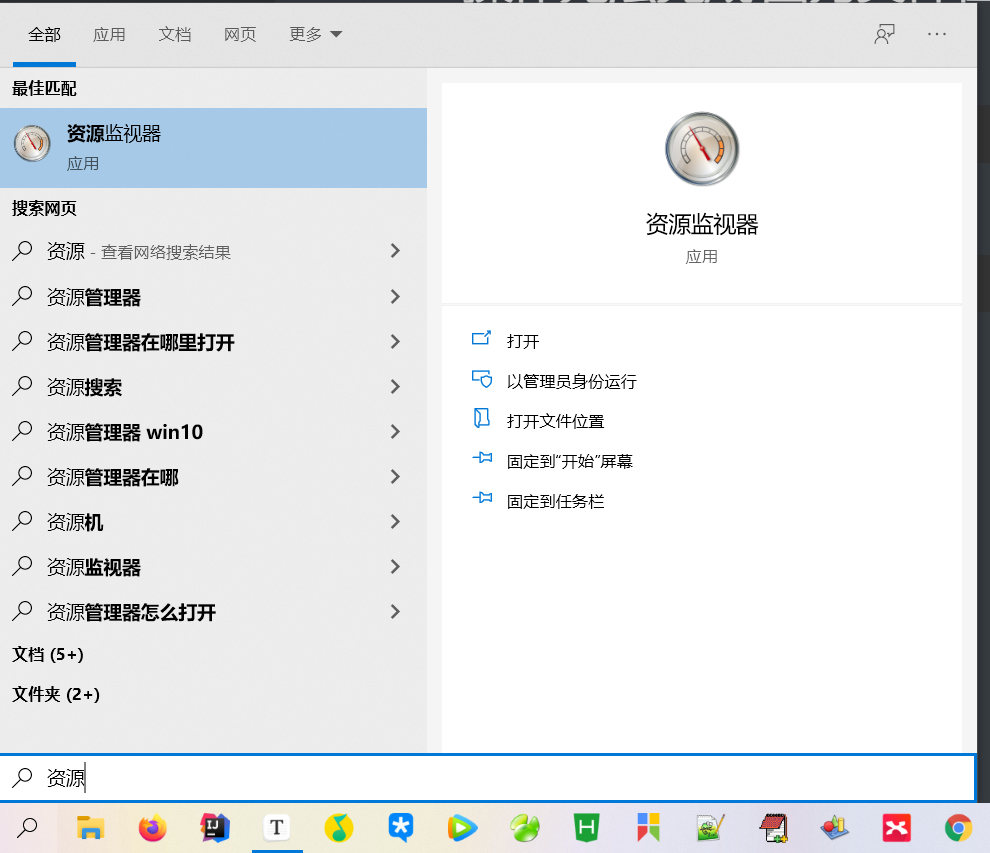
Task: Open the 资源监视器 gauge icon in results panel
Action: 701,147
